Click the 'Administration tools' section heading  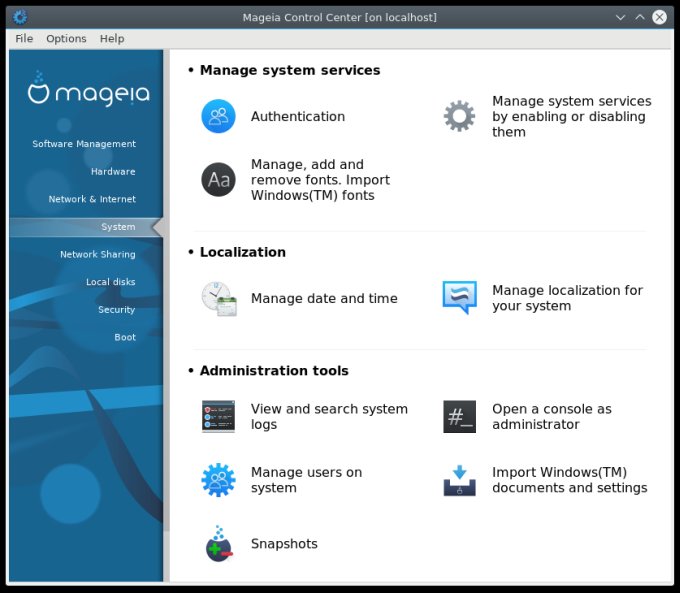[274, 371]
